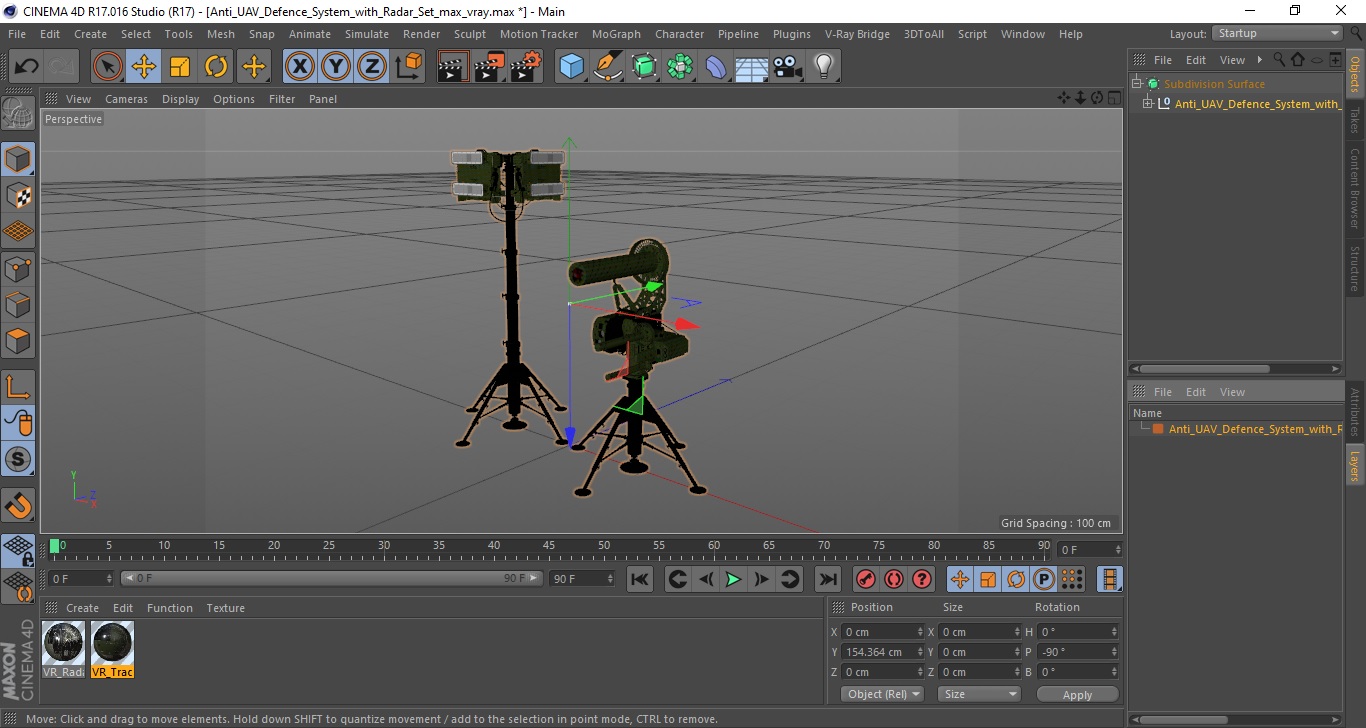The width and height of the screenshot is (1366, 728).
Task: Click the Apply button
Action: pyautogui.click(x=1077, y=695)
